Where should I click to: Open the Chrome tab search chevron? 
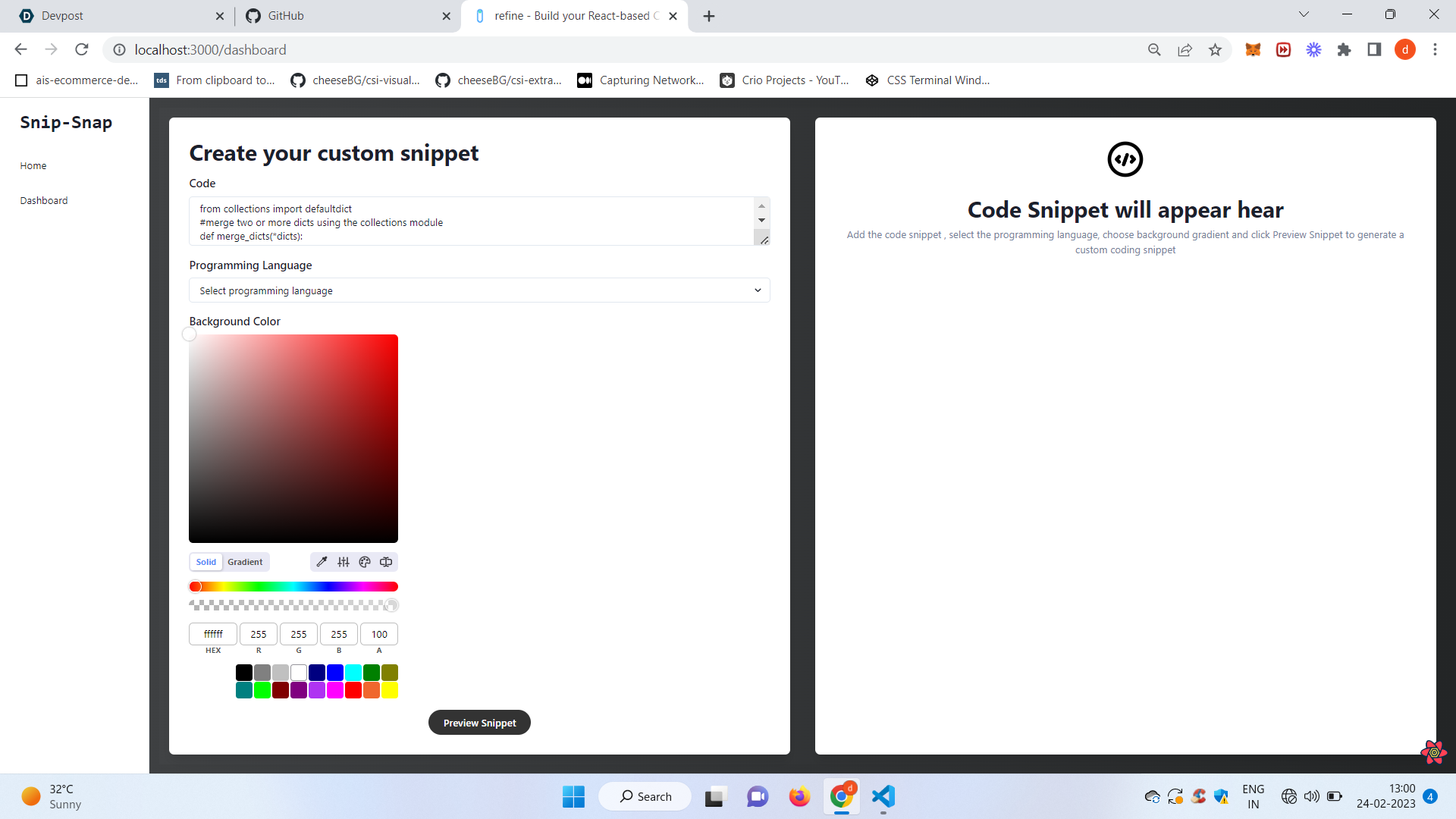(x=1304, y=14)
